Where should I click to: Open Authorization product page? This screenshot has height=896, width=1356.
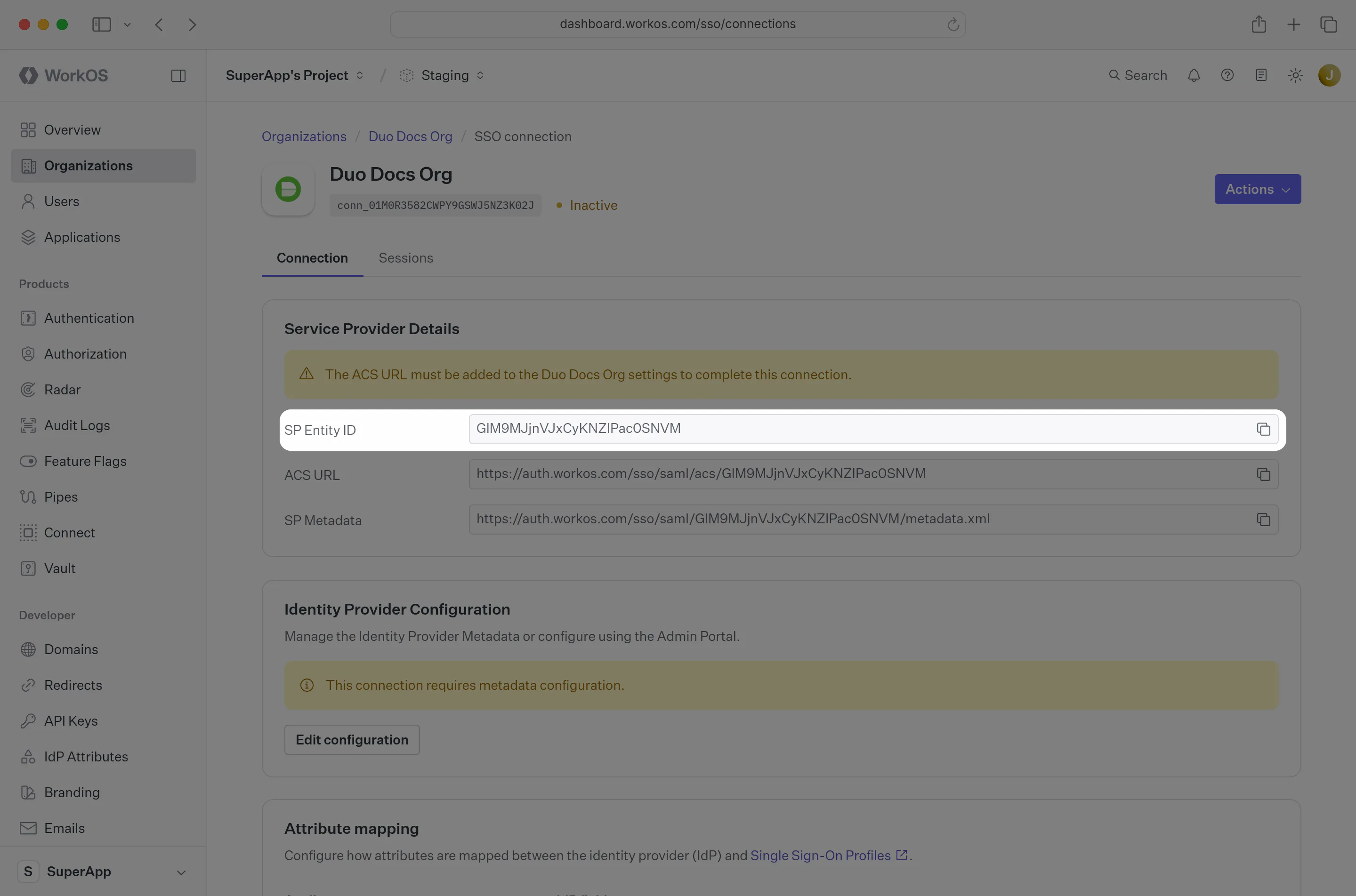(104, 354)
